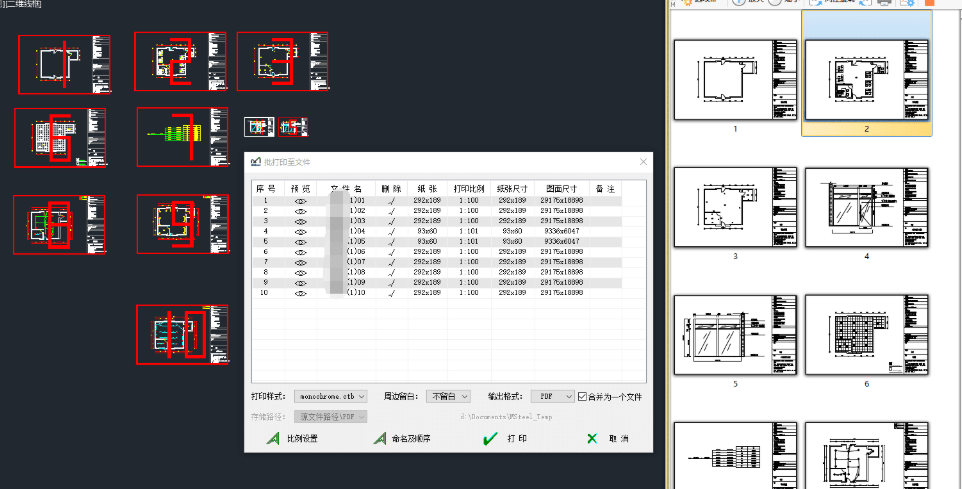This screenshot has width=962, height=489.
Task: Select page 5 thumbnail in PDF viewer
Action: [x=735, y=335]
